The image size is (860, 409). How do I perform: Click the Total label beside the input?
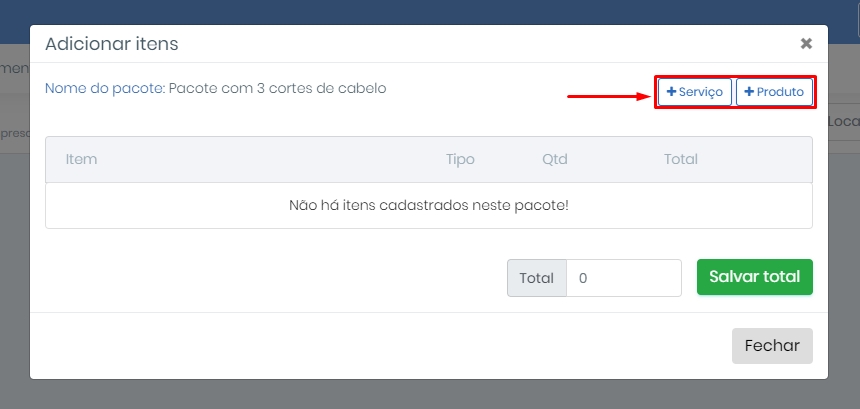coord(537,278)
